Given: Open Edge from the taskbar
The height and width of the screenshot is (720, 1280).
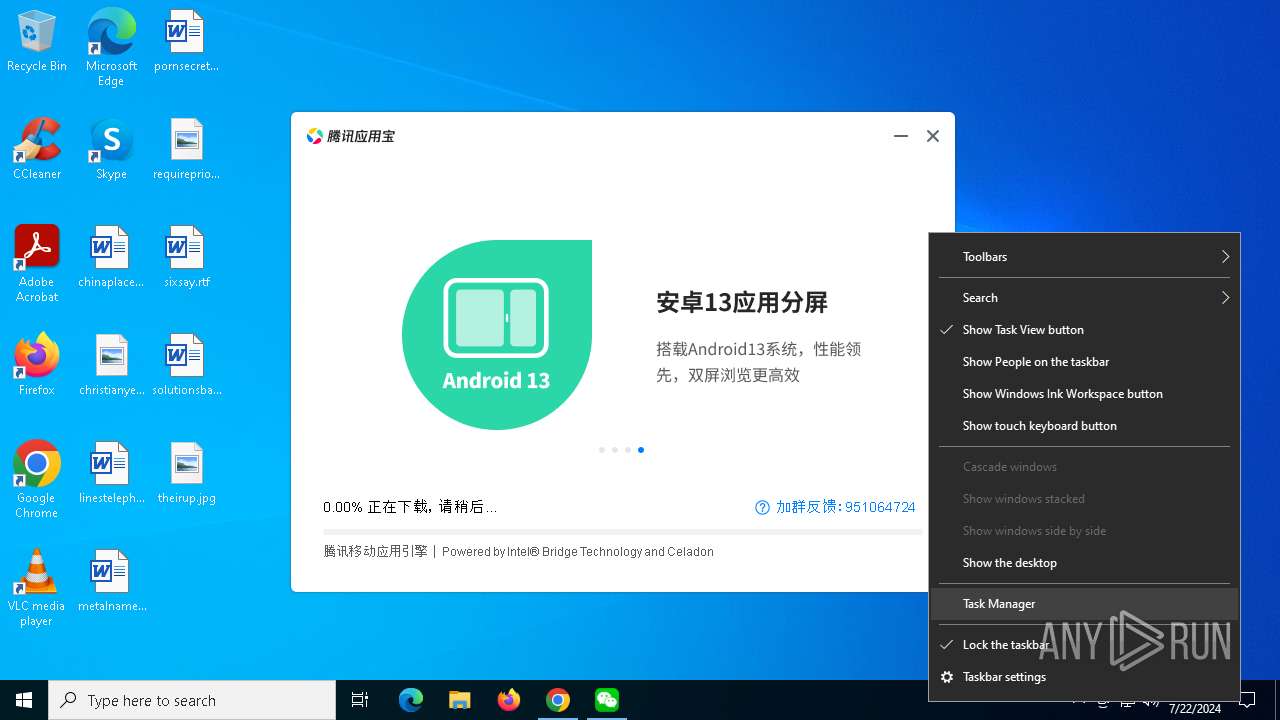Looking at the screenshot, I should click(411, 700).
